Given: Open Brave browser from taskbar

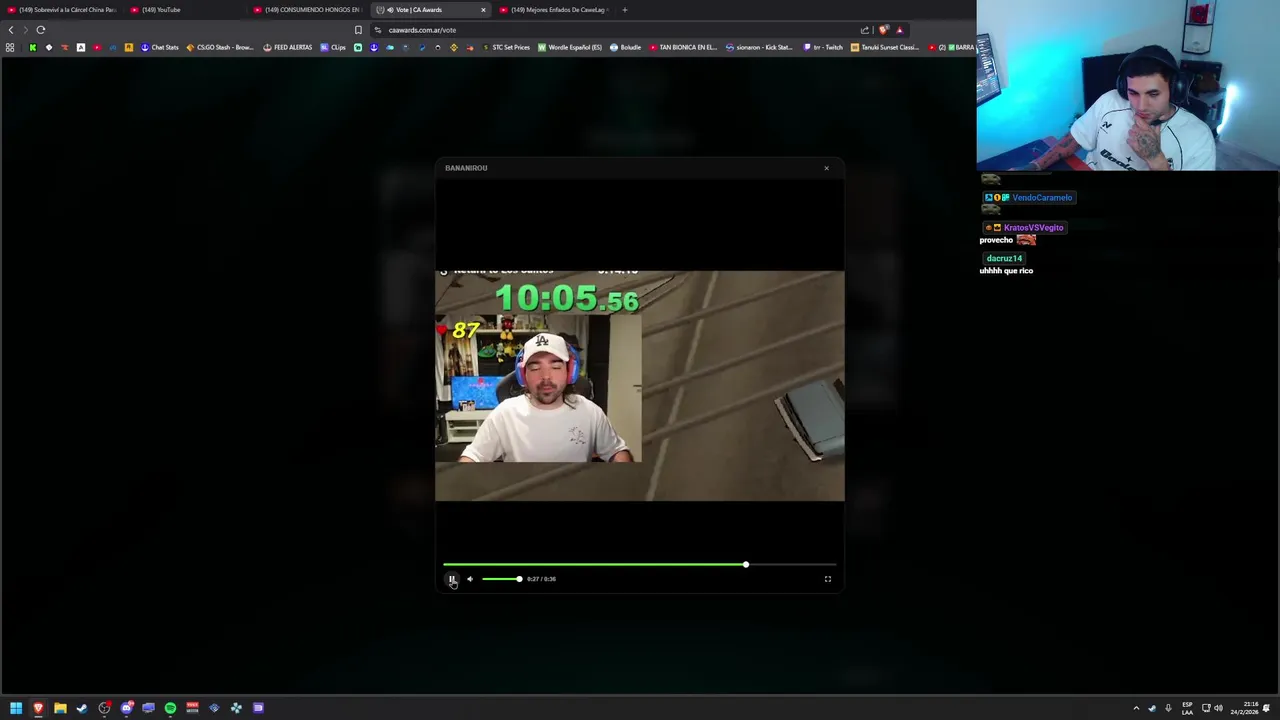Looking at the screenshot, I should pyautogui.click(x=38, y=708).
